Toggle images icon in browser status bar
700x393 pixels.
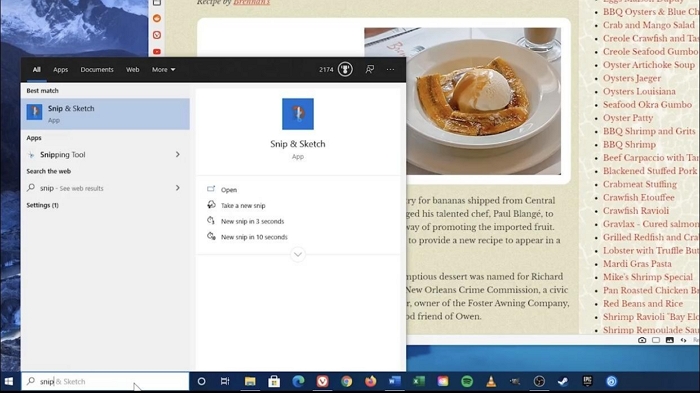pos(670,340)
